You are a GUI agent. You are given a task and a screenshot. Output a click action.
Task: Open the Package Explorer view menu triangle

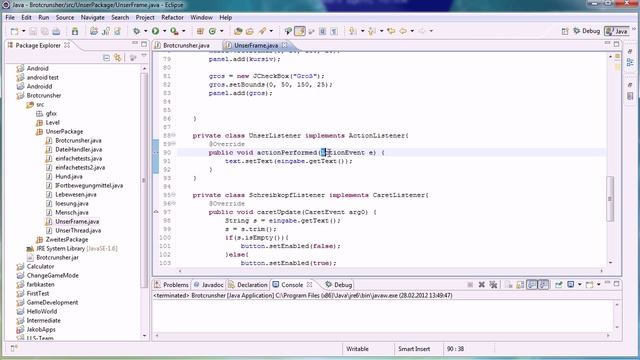[144, 56]
